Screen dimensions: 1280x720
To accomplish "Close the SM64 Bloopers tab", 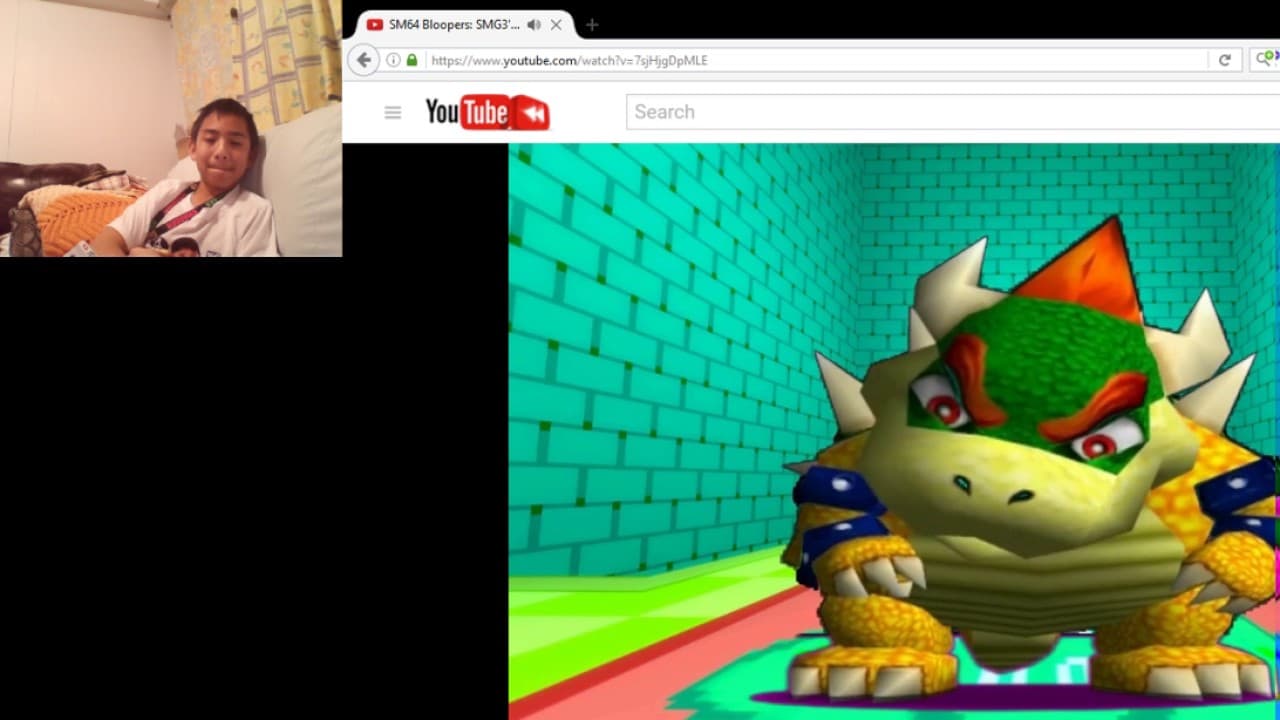I will pyautogui.click(x=556, y=25).
